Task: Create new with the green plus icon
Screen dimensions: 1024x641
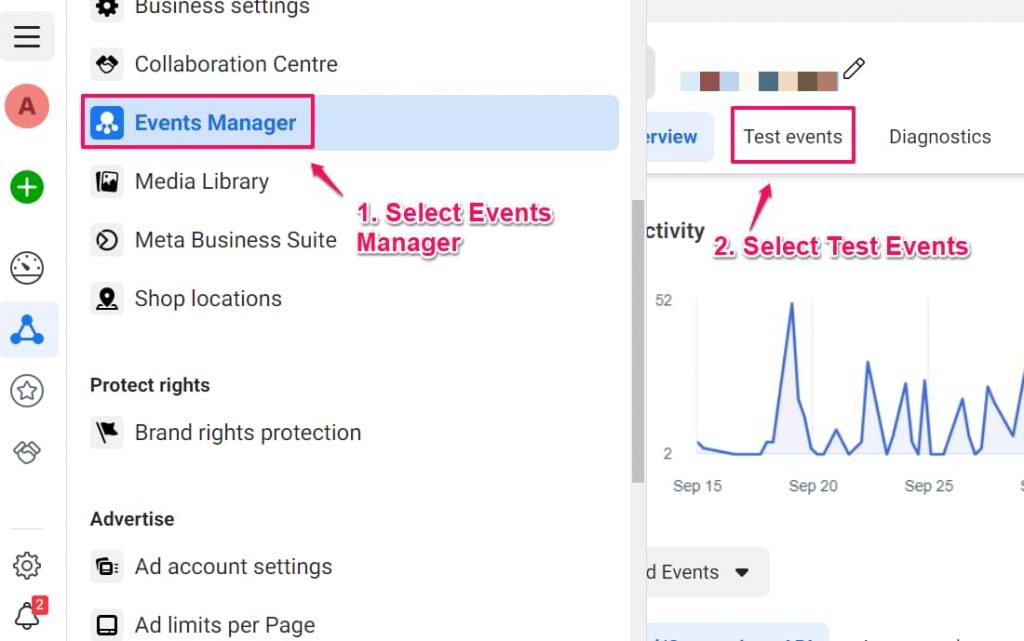Action: pyautogui.click(x=27, y=187)
